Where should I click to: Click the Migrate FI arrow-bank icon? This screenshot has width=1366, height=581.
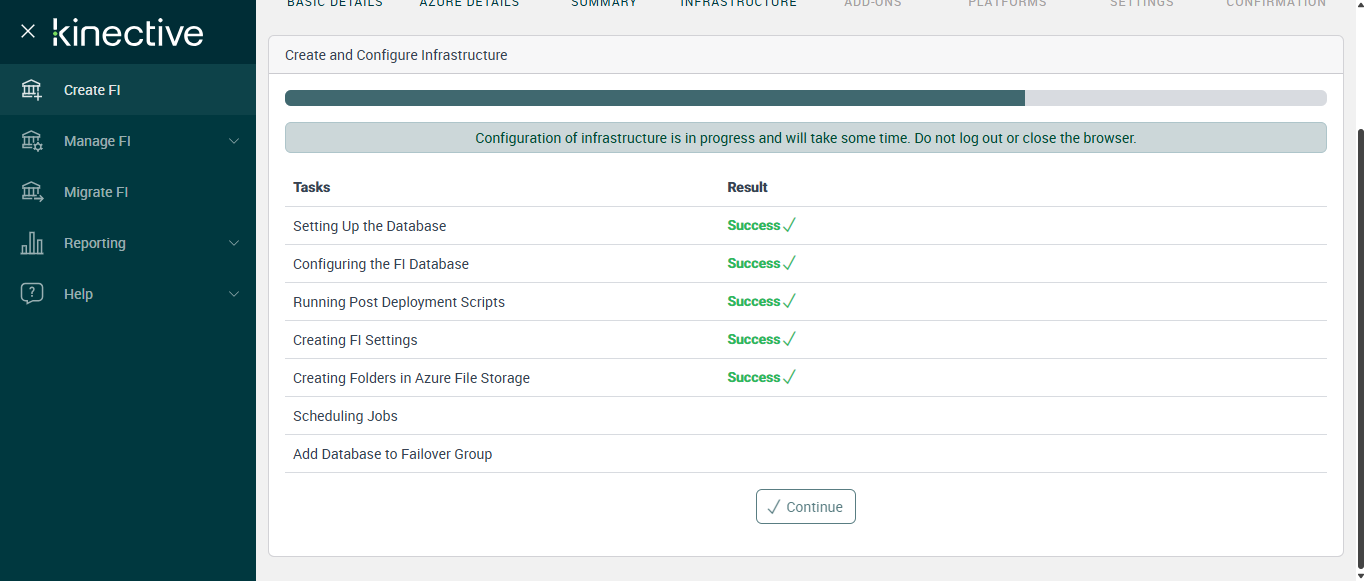point(32,192)
